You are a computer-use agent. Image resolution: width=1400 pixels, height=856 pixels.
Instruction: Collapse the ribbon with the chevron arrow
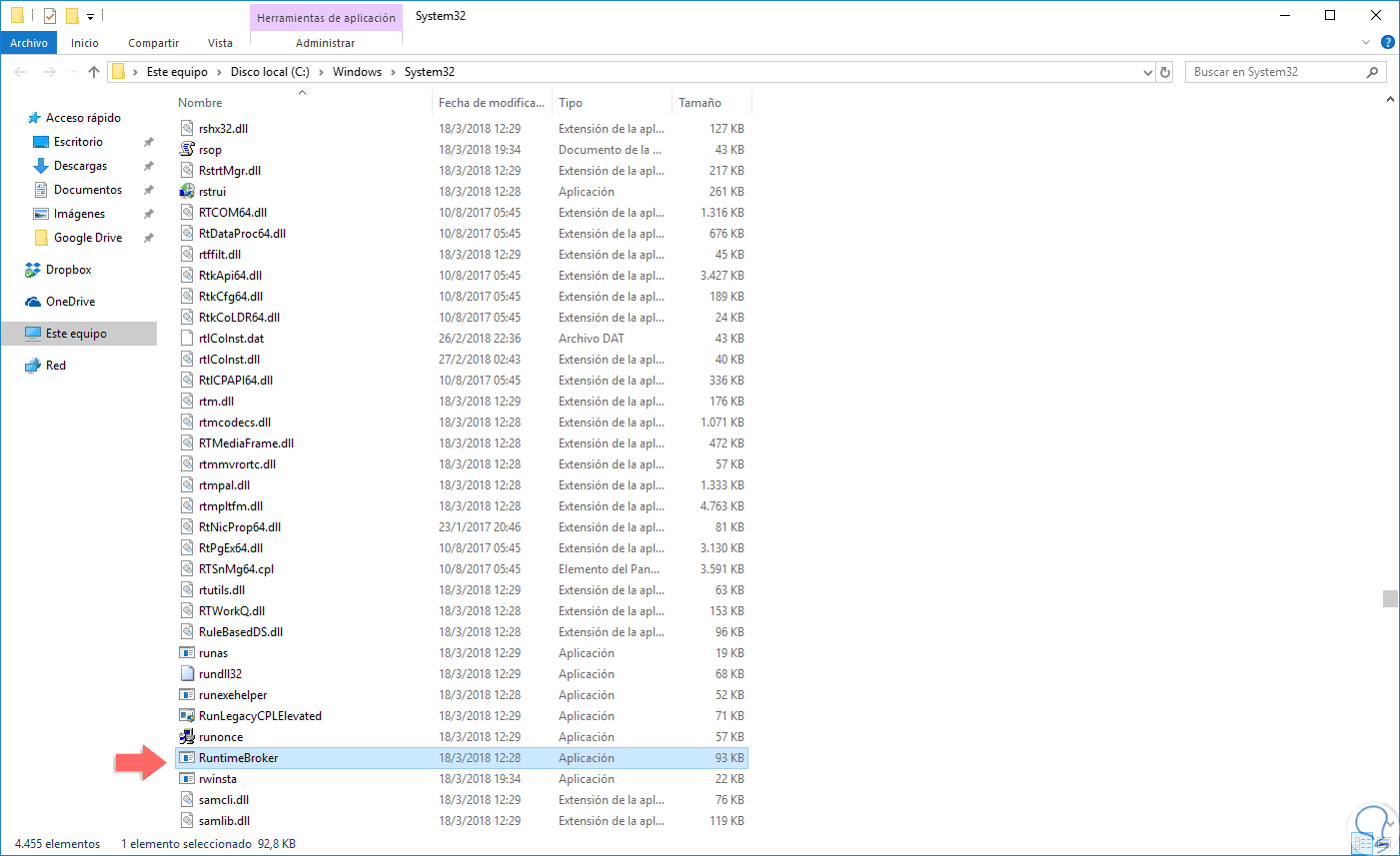click(x=1365, y=42)
